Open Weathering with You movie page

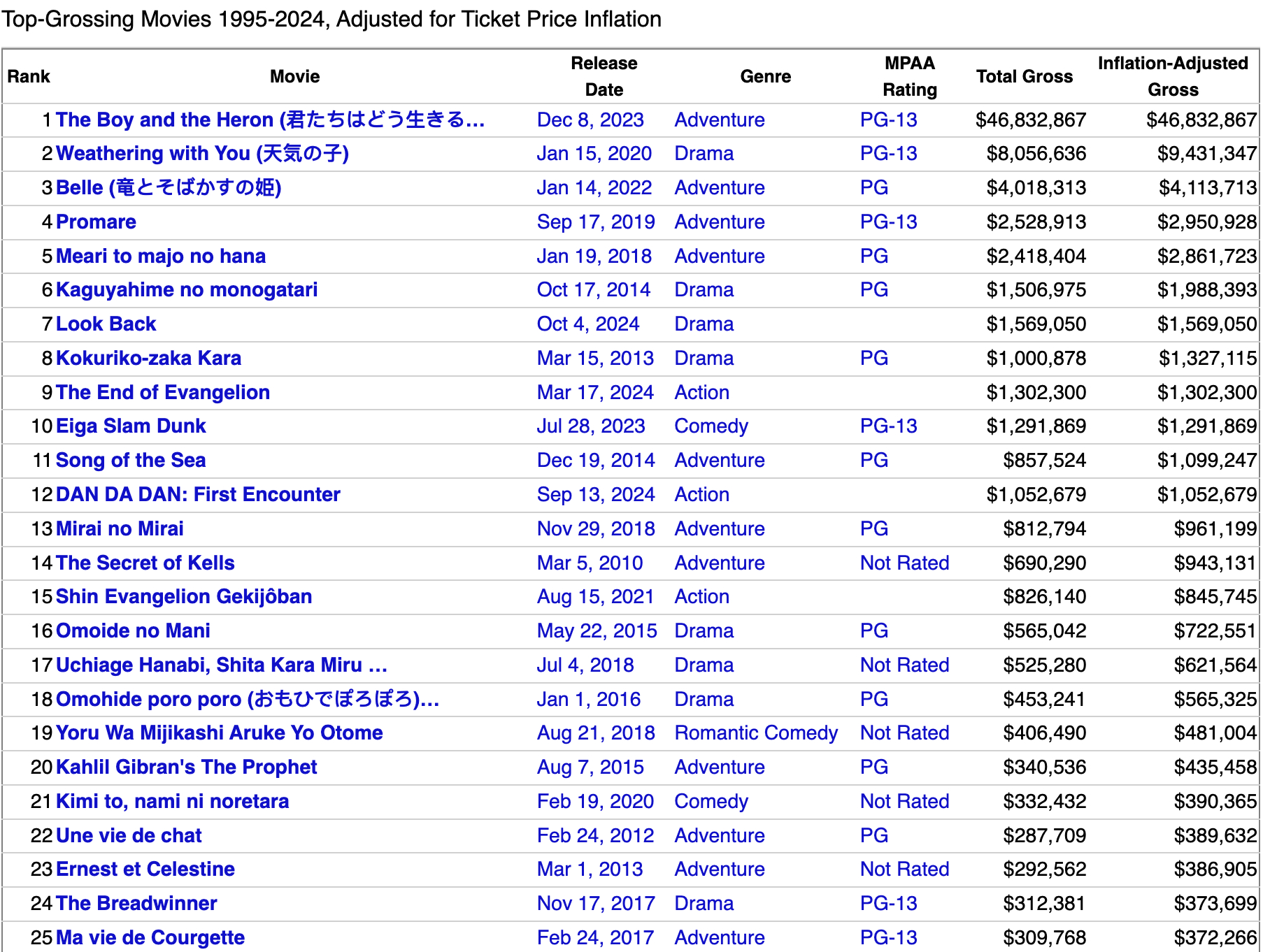point(202,153)
